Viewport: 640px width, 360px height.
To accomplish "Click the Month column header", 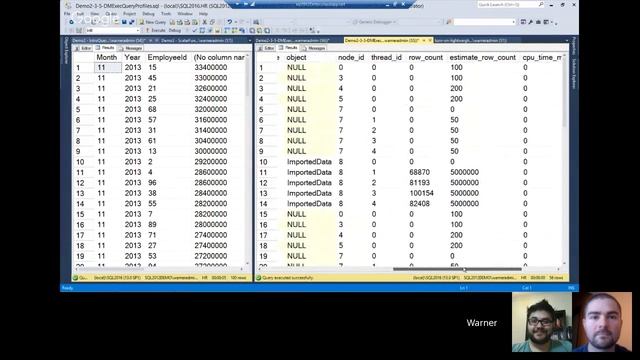I will [x=107, y=58].
